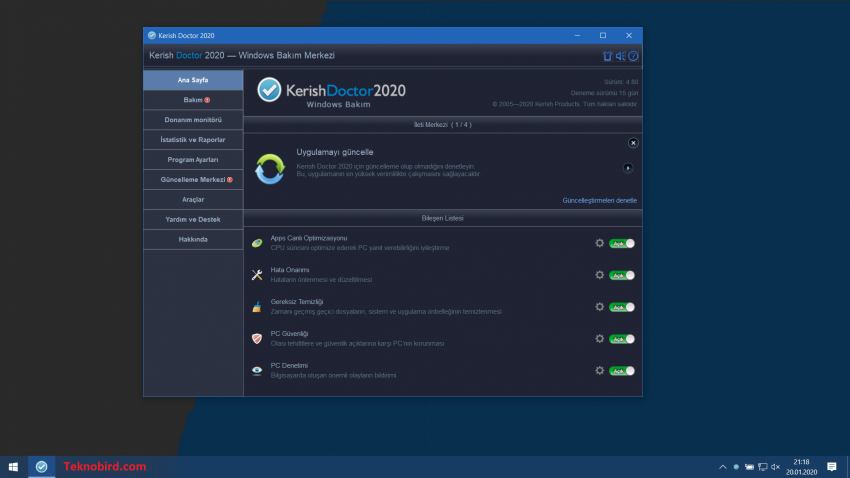Dismiss the Uygulamayı güncelle message
The width and height of the screenshot is (850, 478).
[633, 143]
